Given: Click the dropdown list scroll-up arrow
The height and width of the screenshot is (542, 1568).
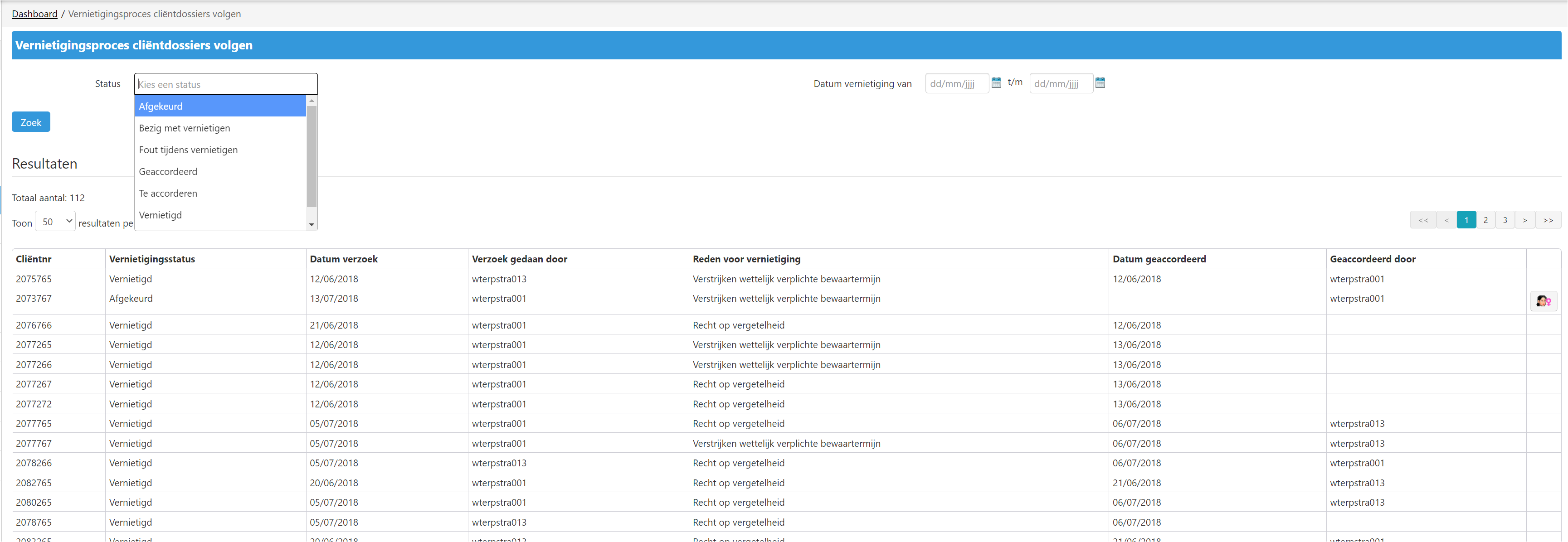Looking at the screenshot, I should pos(312,101).
